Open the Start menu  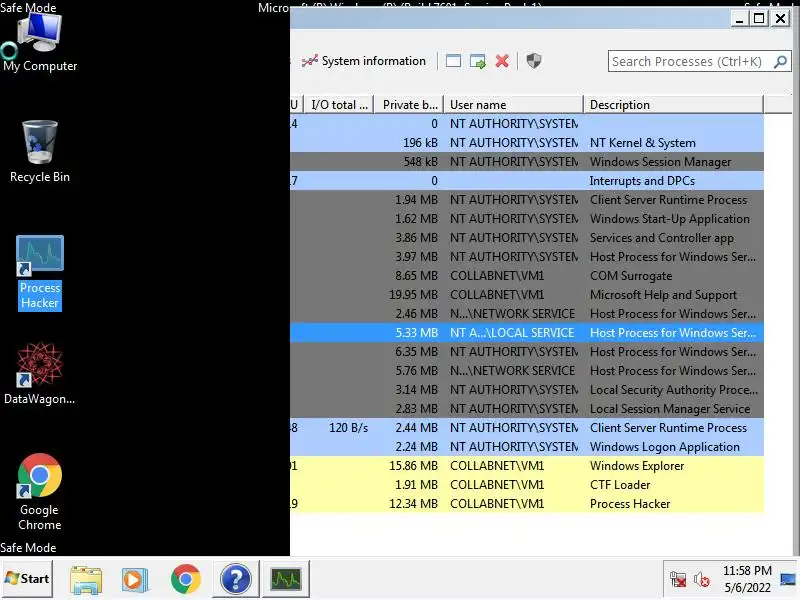[x=27, y=579]
